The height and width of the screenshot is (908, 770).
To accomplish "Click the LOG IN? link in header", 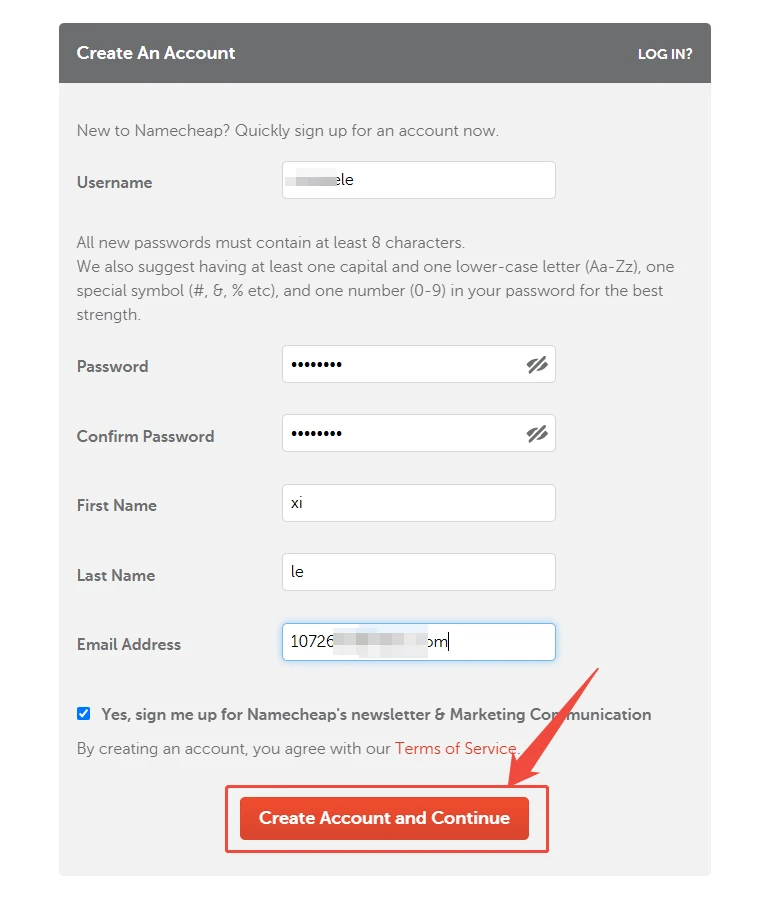I will pos(665,54).
